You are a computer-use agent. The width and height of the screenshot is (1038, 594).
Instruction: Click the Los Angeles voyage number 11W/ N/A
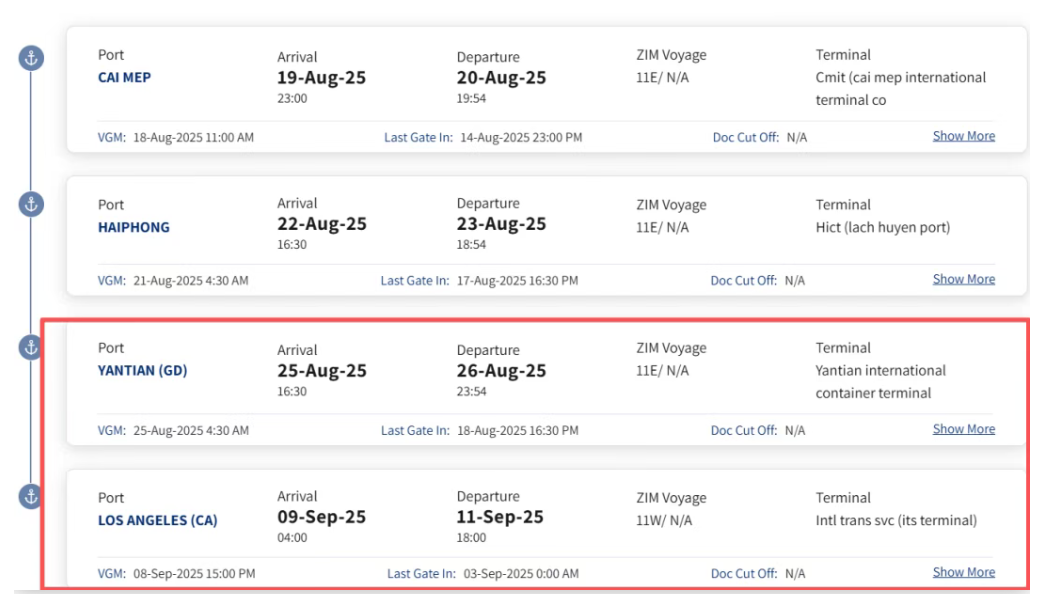pyautogui.click(x=664, y=520)
